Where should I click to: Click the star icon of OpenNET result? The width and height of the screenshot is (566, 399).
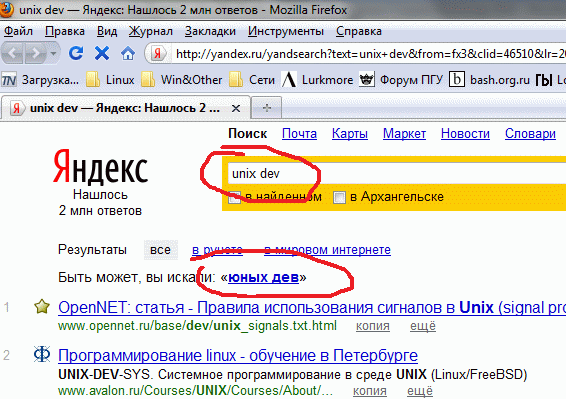[42, 307]
